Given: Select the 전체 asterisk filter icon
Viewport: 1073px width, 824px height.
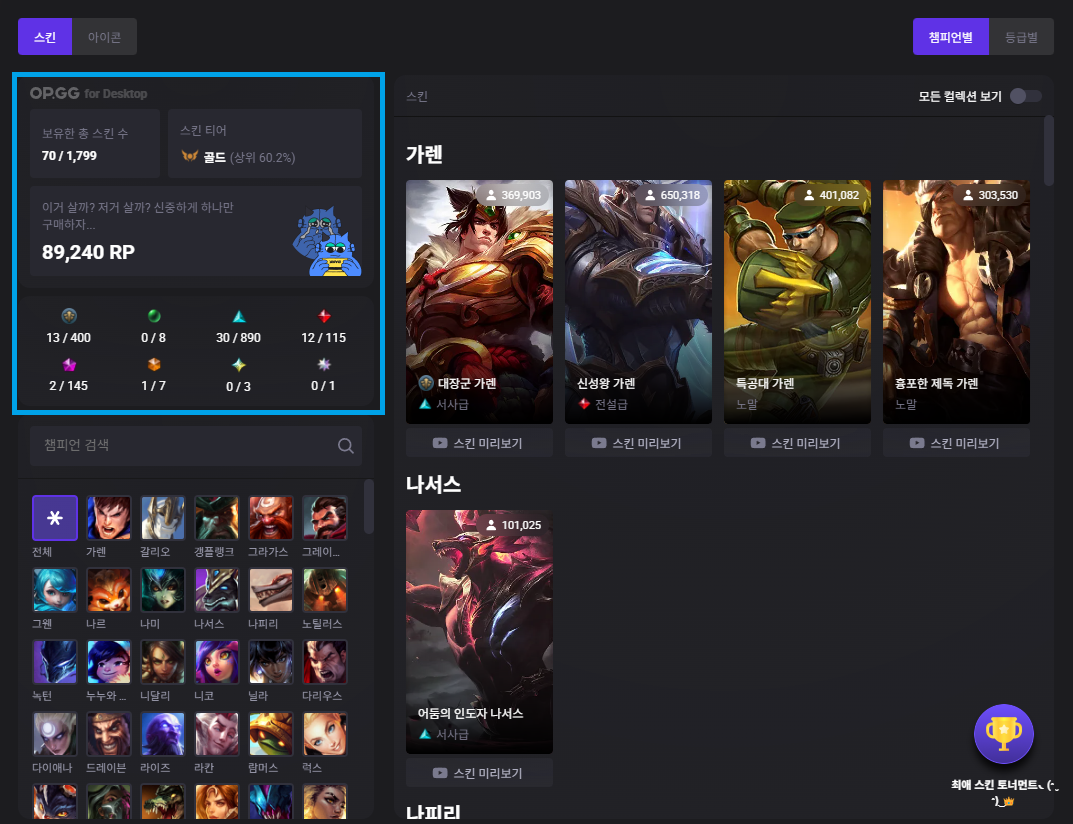Looking at the screenshot, I should (55, 518).
